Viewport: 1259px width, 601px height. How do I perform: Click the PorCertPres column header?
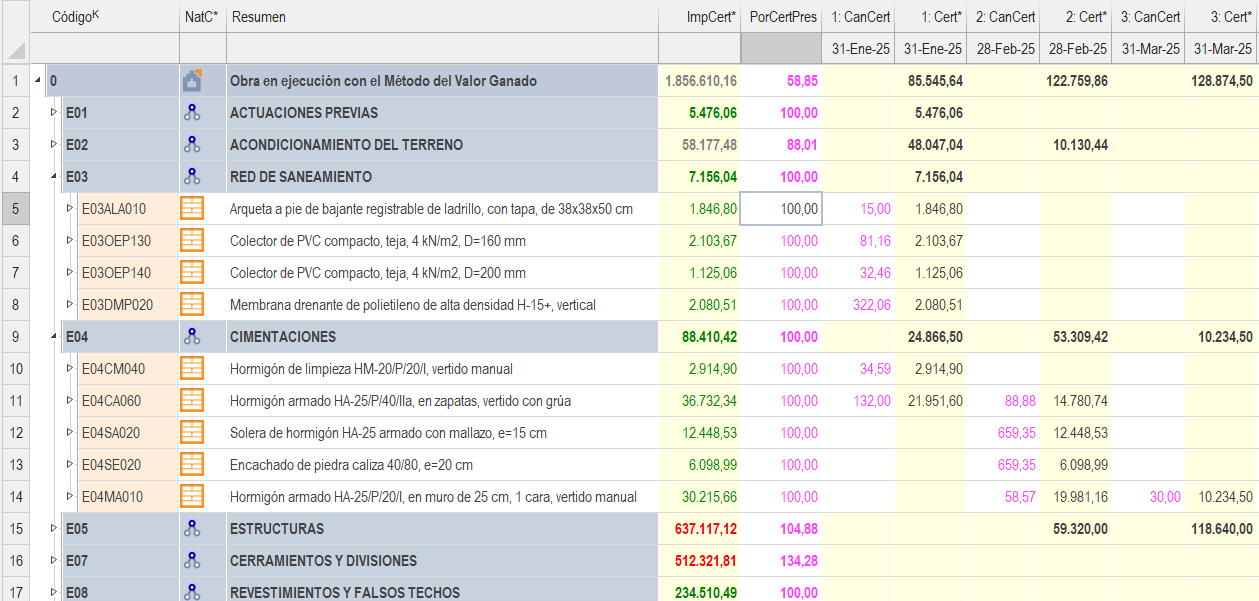780,17
